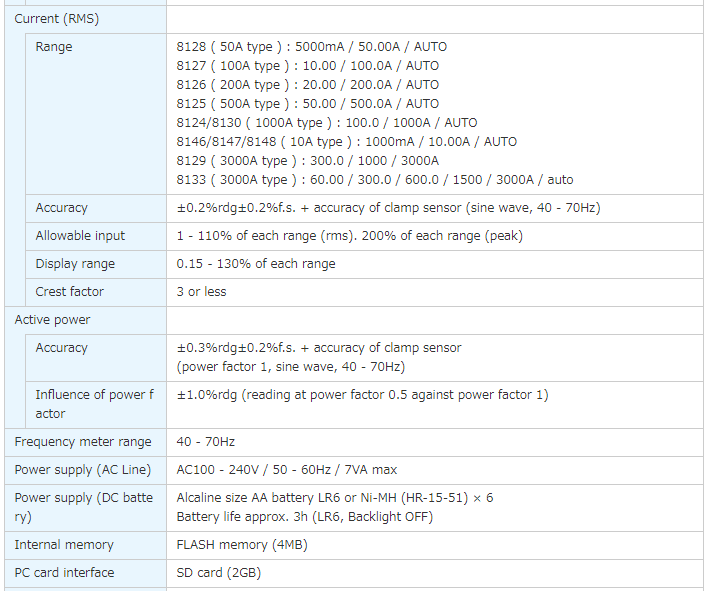Screen dimensions: 708x591
Task: Click the 8126 (200A type) range line
Action: tap(307, 85)
